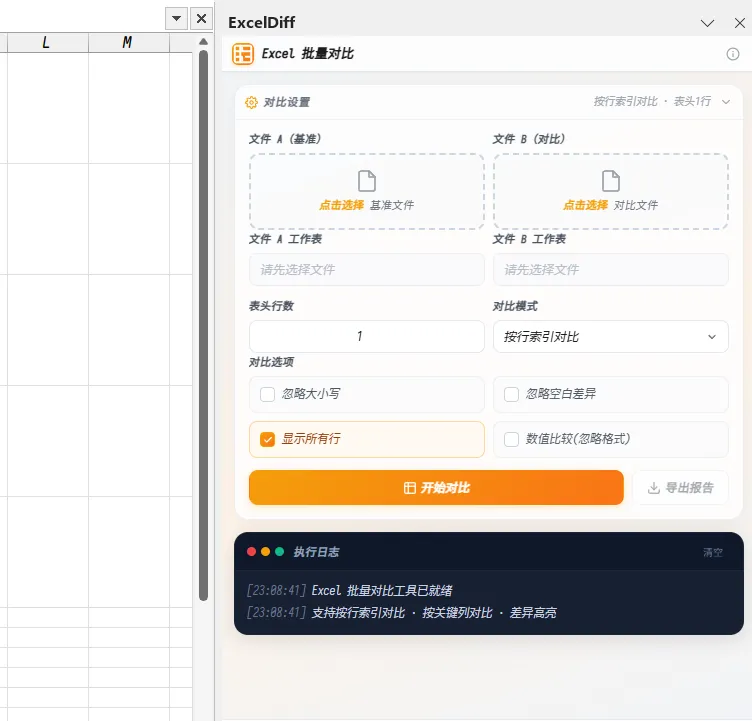Open the 对比模式 dropdown 按行索引对比
The image size is (752, 721).
pos(611,337)
